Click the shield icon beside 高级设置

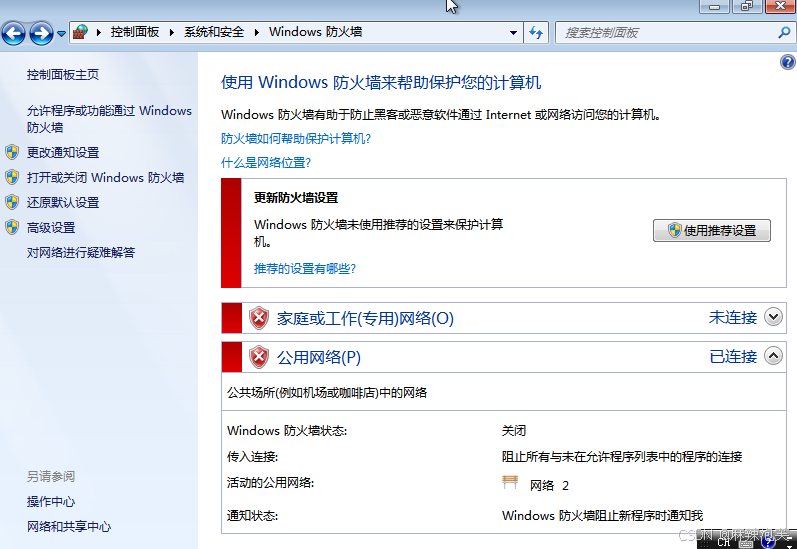[12, 227]
